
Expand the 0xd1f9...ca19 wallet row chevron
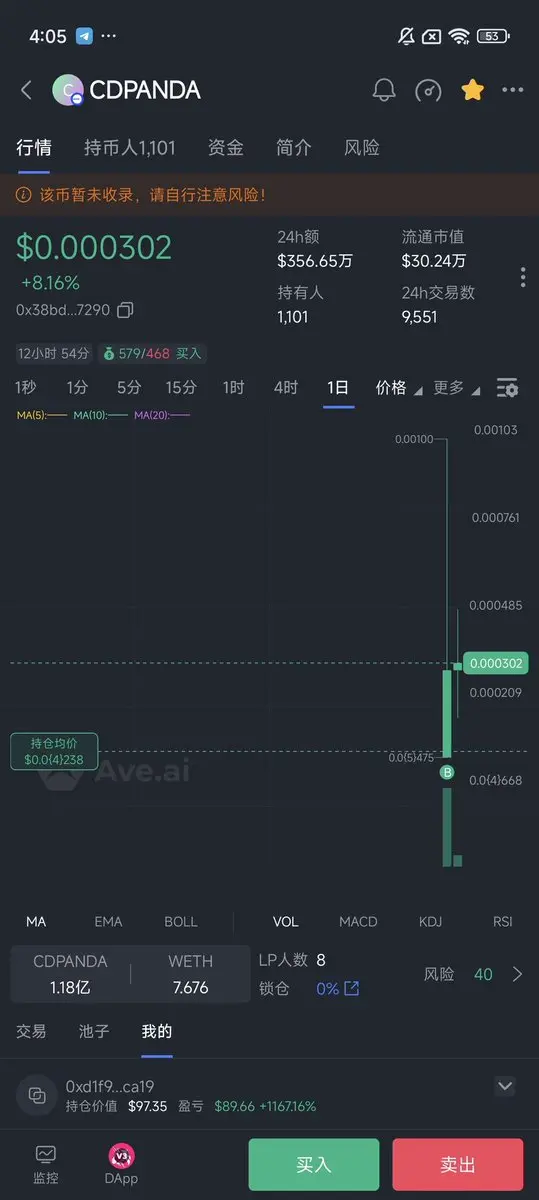[x=505, y=1086]
